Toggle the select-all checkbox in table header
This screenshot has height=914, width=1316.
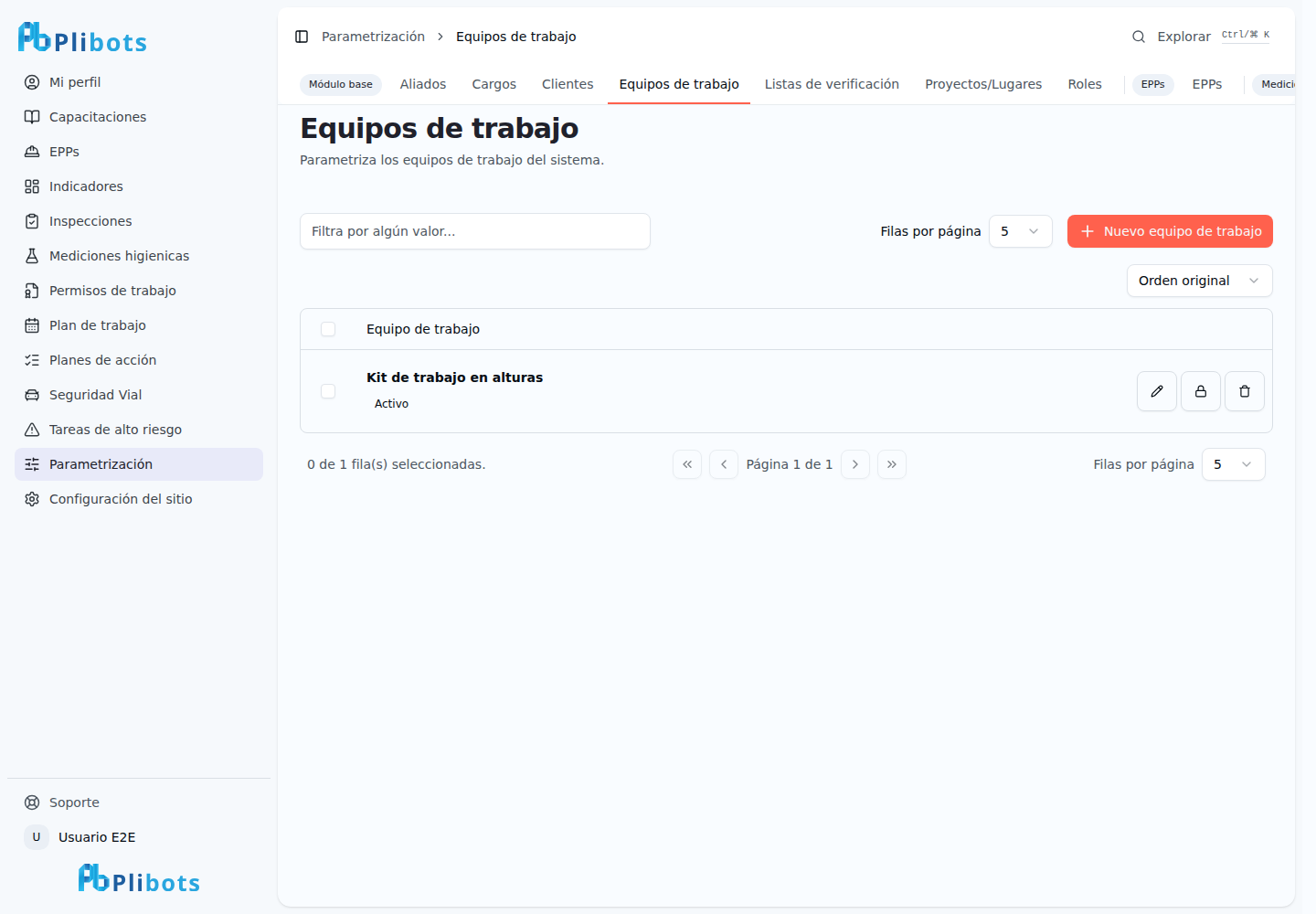(x=328, y=329)
